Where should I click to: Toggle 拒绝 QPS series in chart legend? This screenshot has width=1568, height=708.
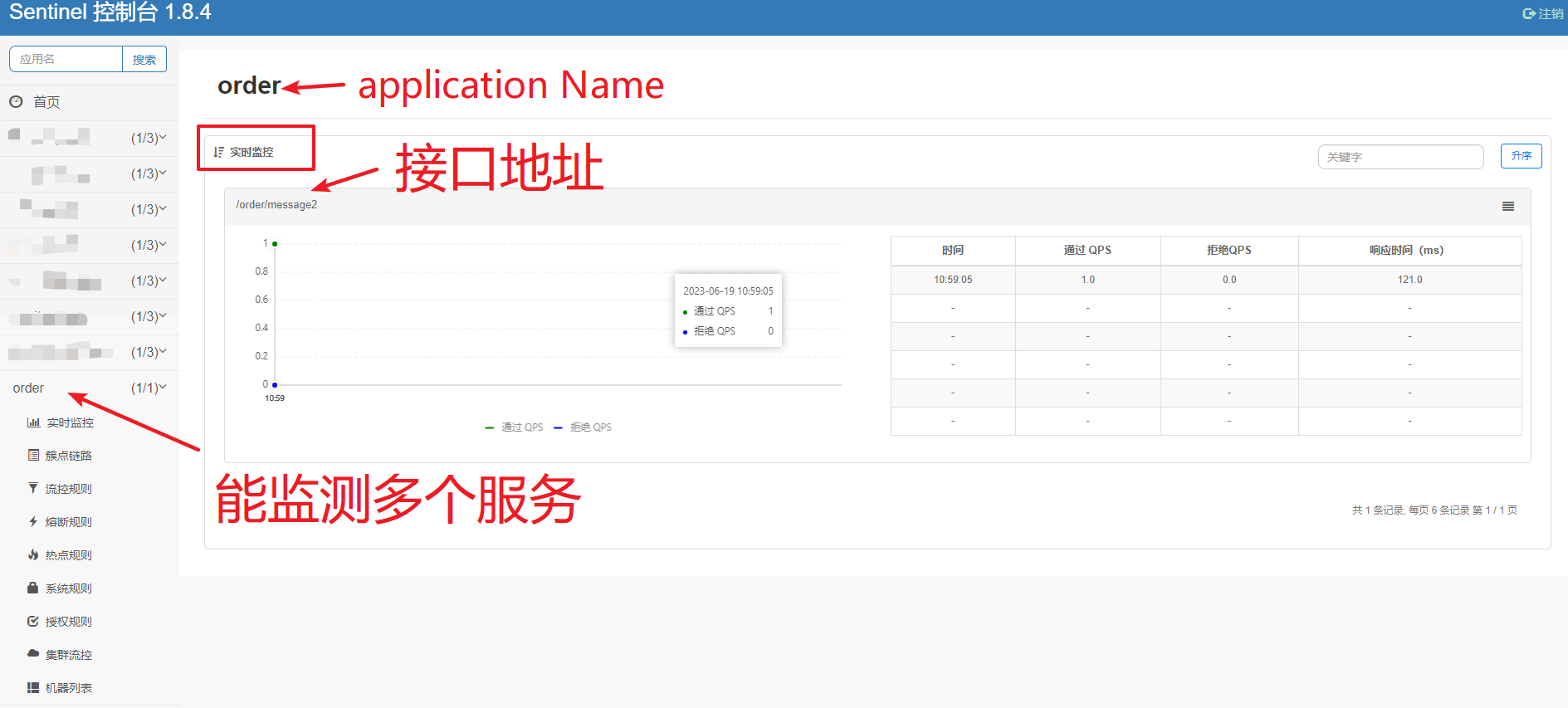point(583,427)
